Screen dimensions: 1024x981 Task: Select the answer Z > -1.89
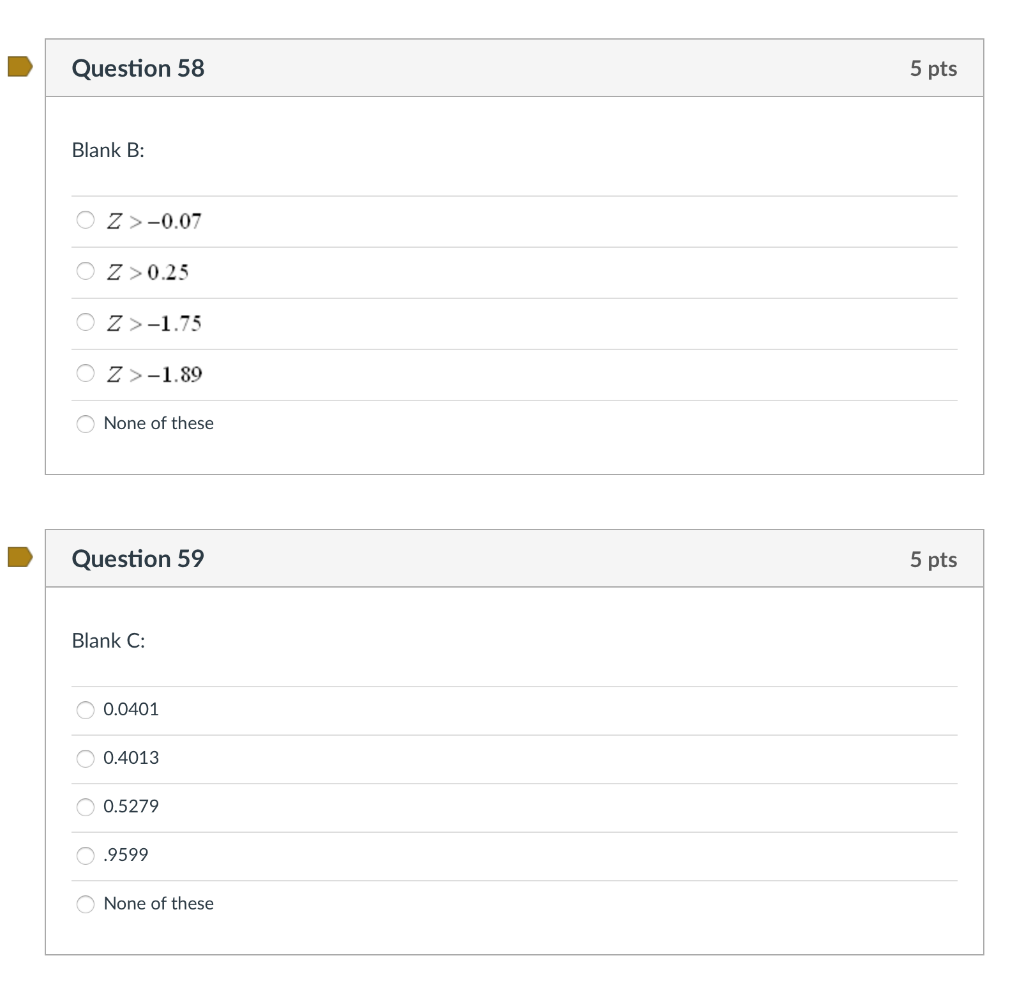[x=85, y=373]
